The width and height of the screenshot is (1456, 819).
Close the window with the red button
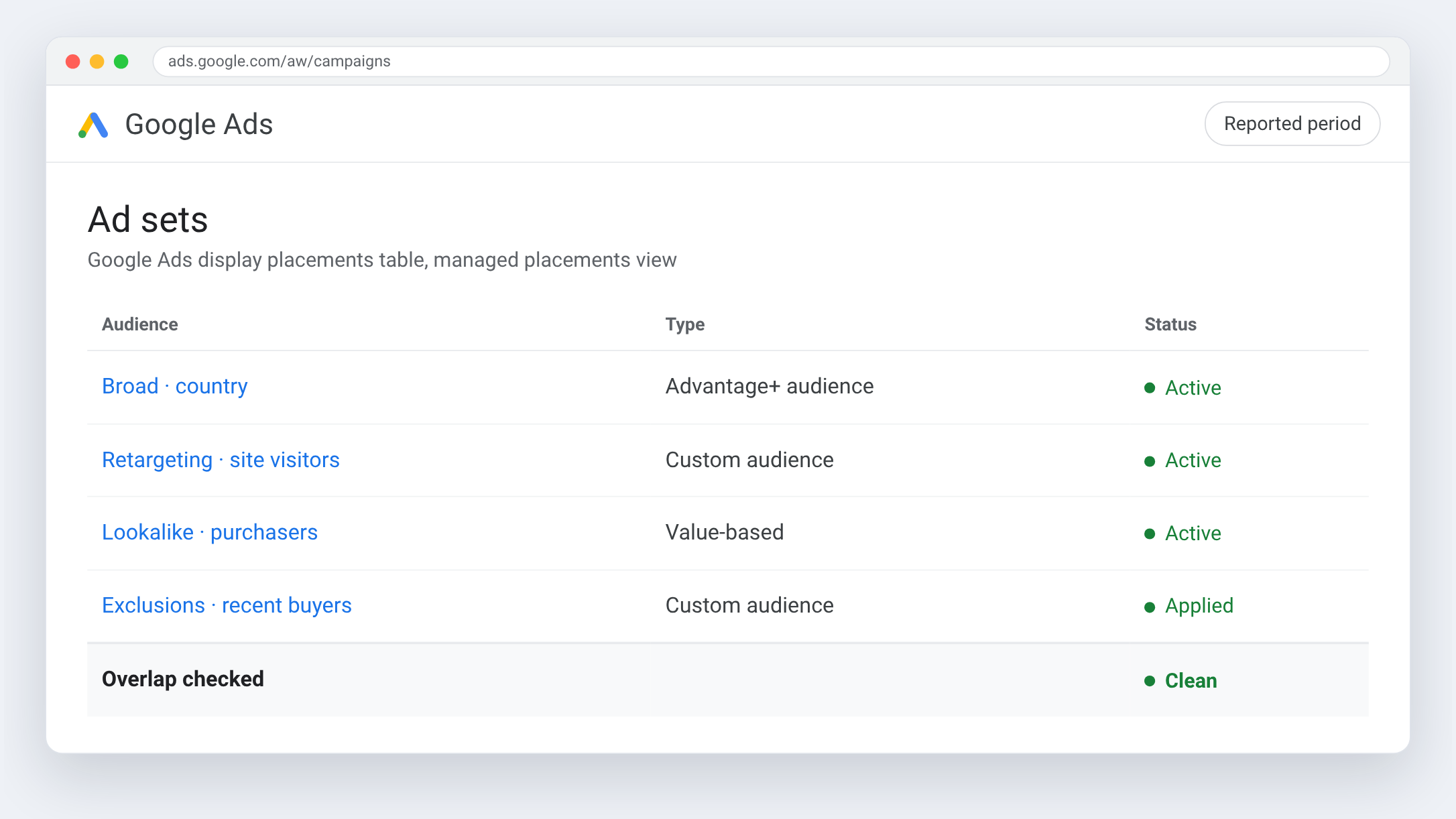click(x=73, y=62)
